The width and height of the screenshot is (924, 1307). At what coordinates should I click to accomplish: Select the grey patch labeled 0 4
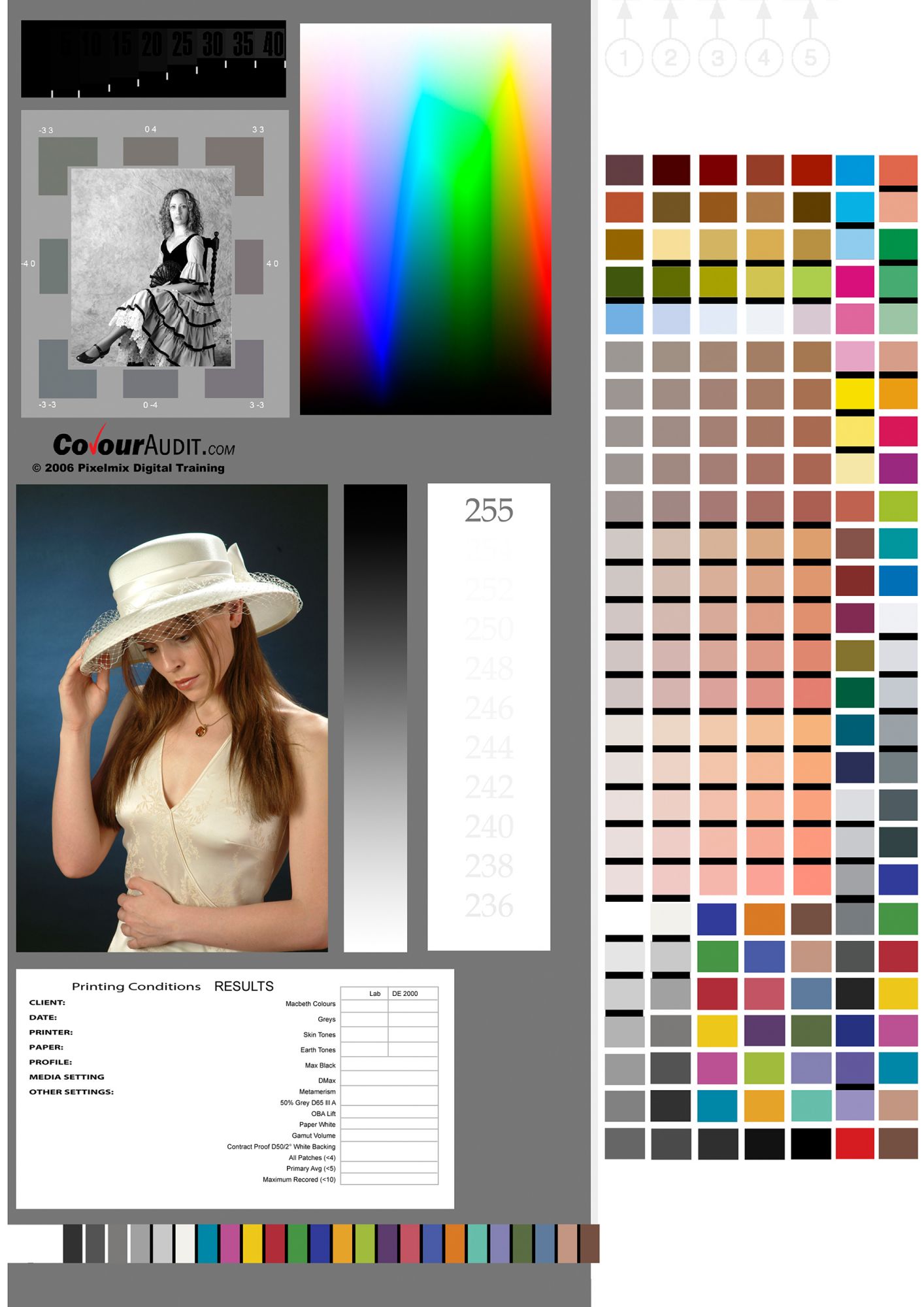tap(150, 150)
